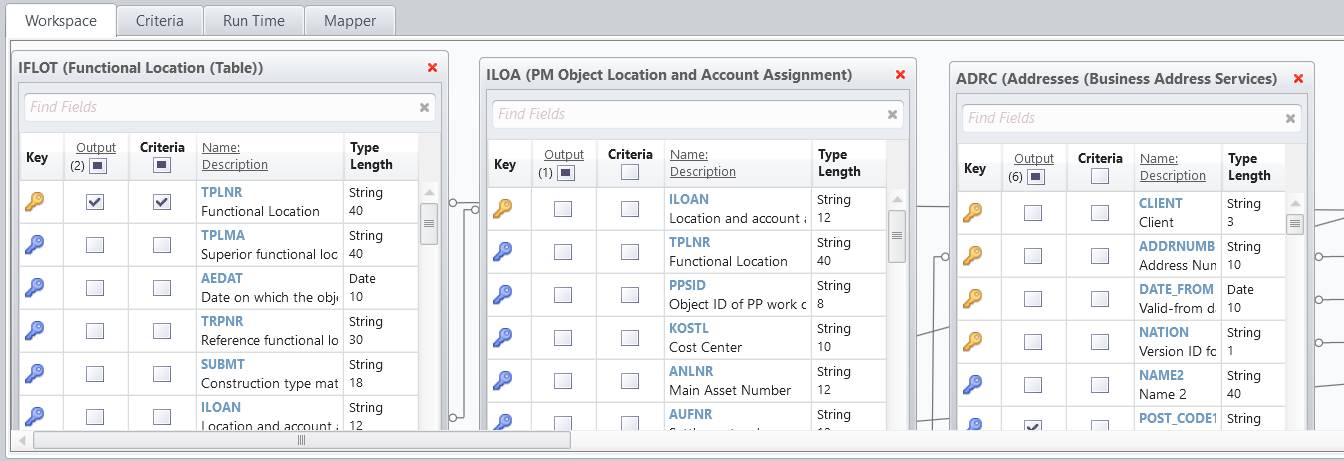1344x461 pixels.
Task: Enable the Criteria checkbox for PPSID
Action: coord(630,295)
